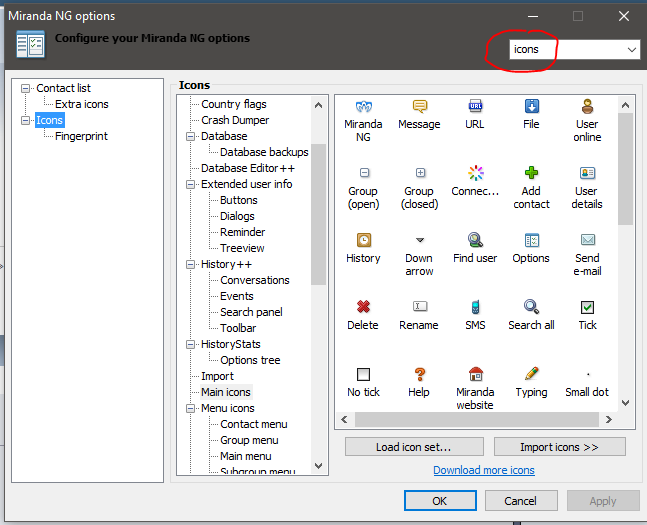
Task: Select the User details icon
Action: click(x=587, y=173)
